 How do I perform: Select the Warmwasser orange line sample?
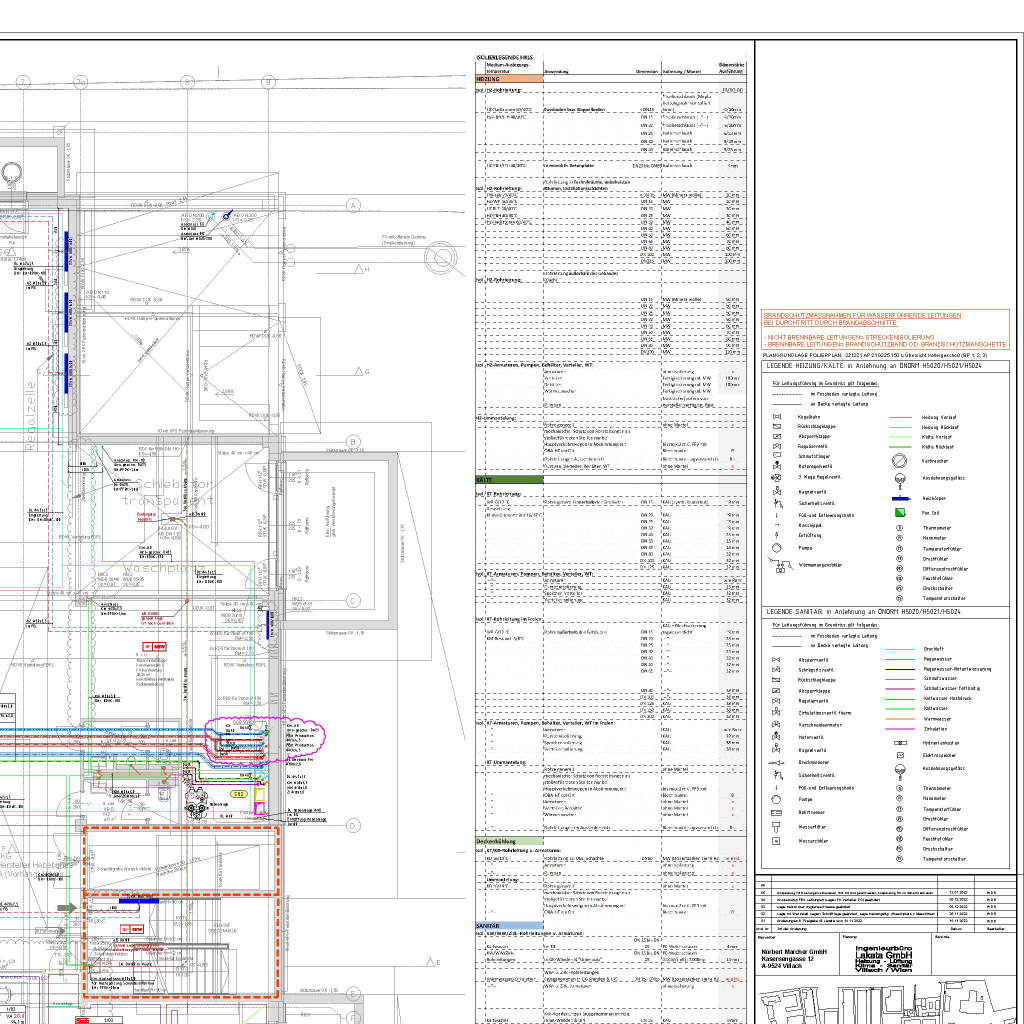[x=900, y=717]
